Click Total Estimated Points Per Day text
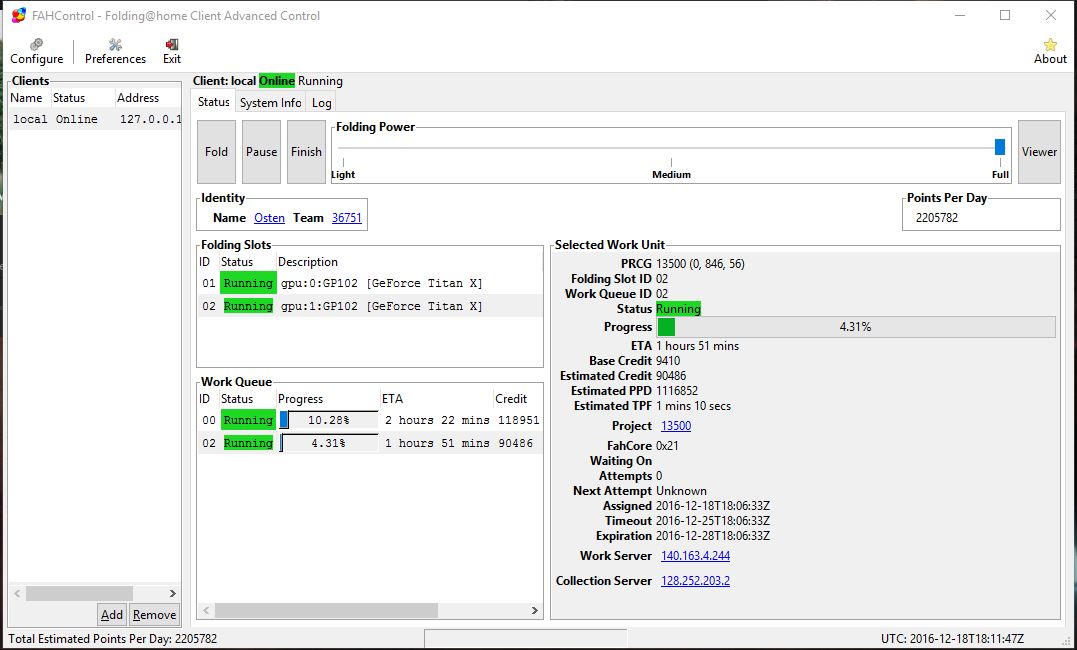Screen dimensions: 1077x650 coord(113,639)
